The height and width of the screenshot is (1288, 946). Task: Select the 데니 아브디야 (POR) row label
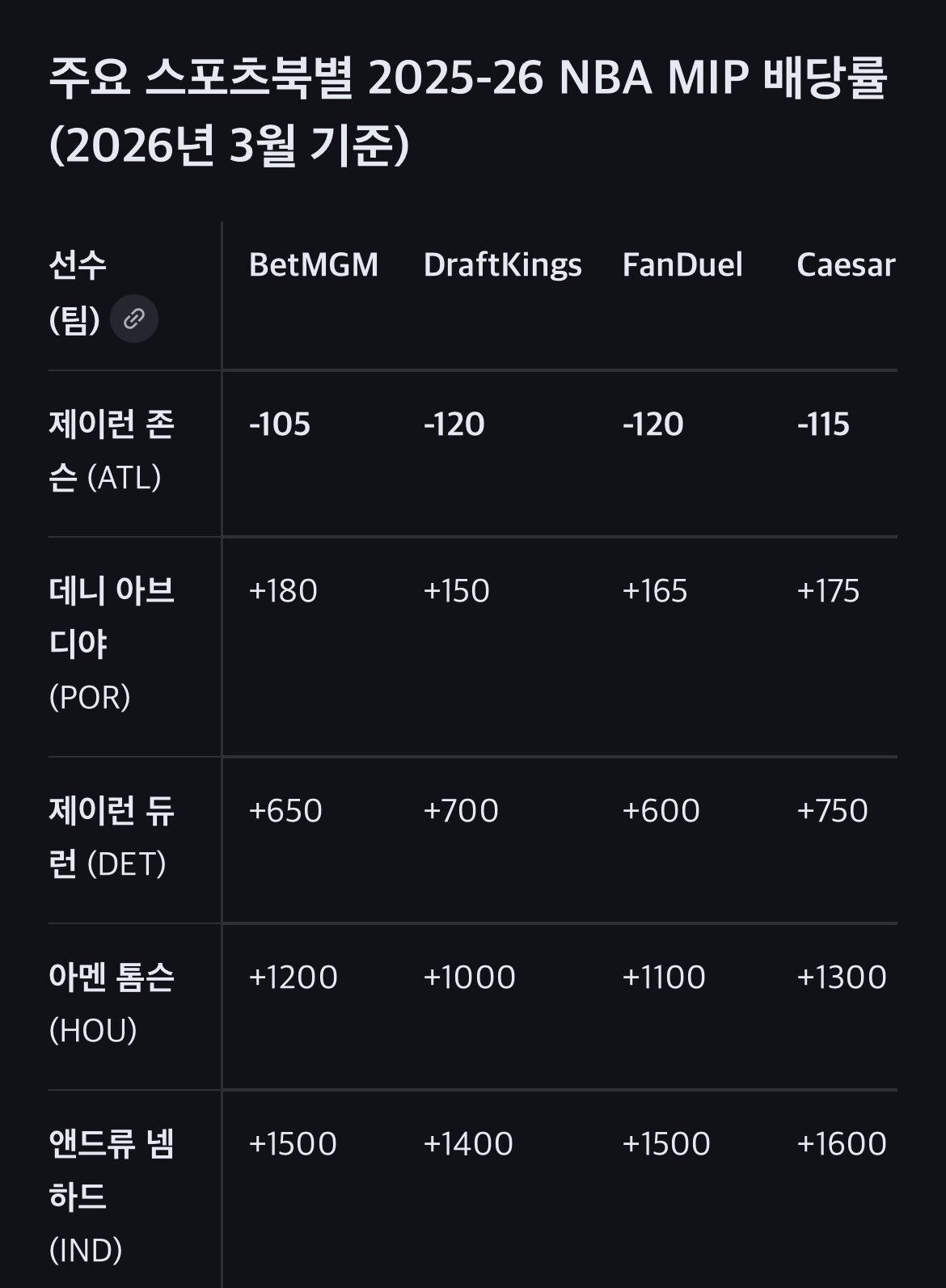click(112, 643)
